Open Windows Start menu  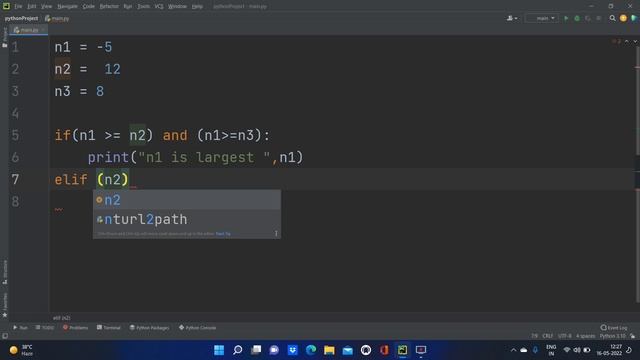pyautogui.click(x=219, y=350)
